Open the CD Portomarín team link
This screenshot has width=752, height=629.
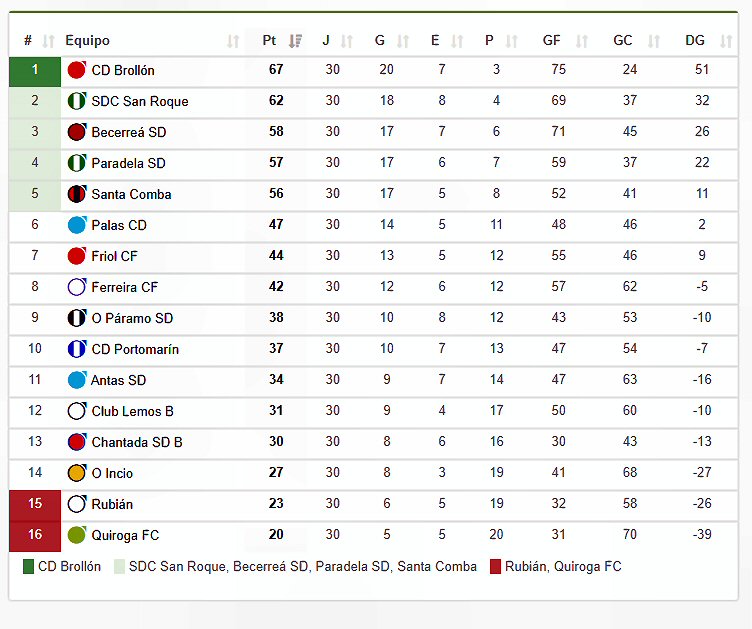click(x=135, y=349)
